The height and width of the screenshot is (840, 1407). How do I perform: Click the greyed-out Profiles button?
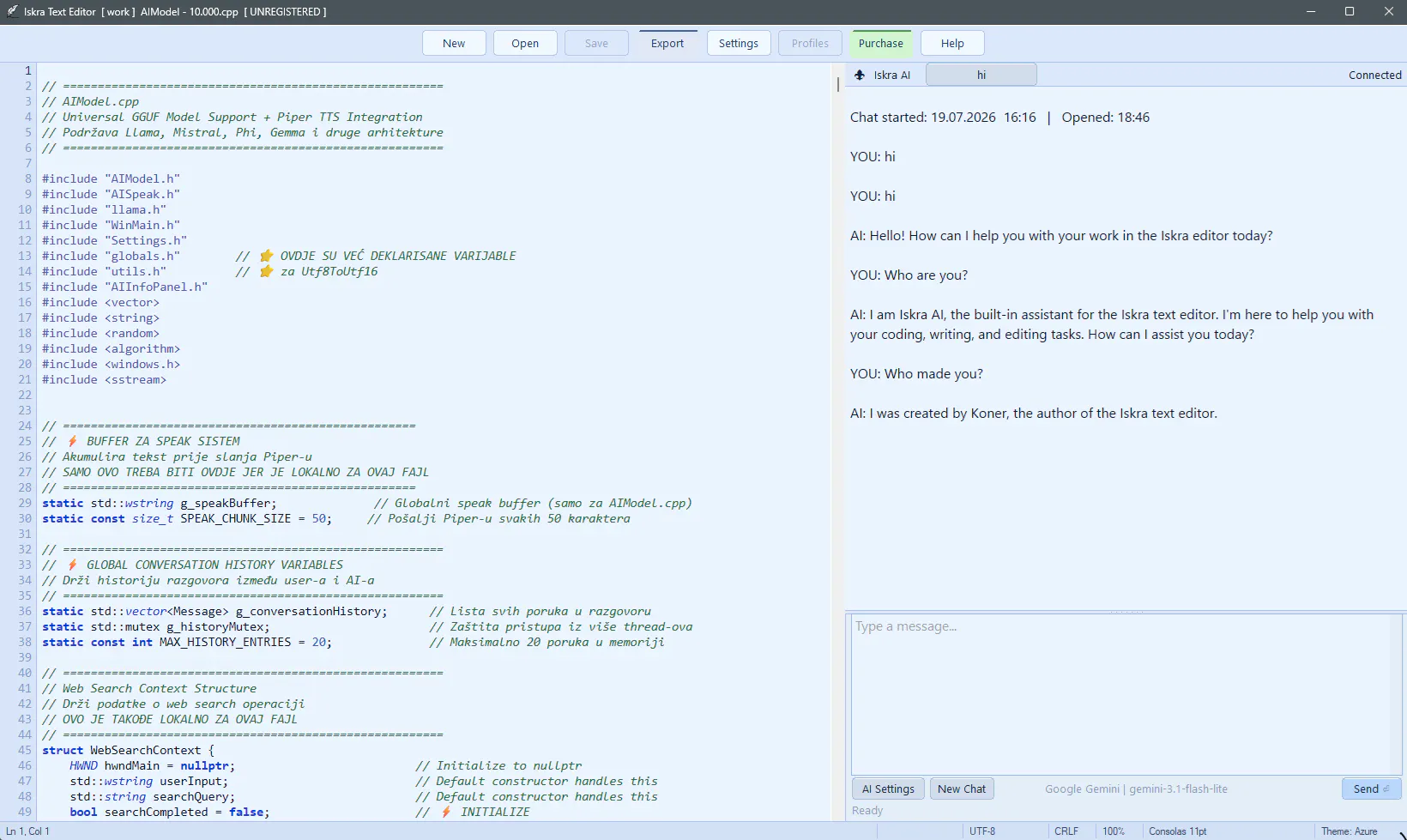click(x=810, y=43)
